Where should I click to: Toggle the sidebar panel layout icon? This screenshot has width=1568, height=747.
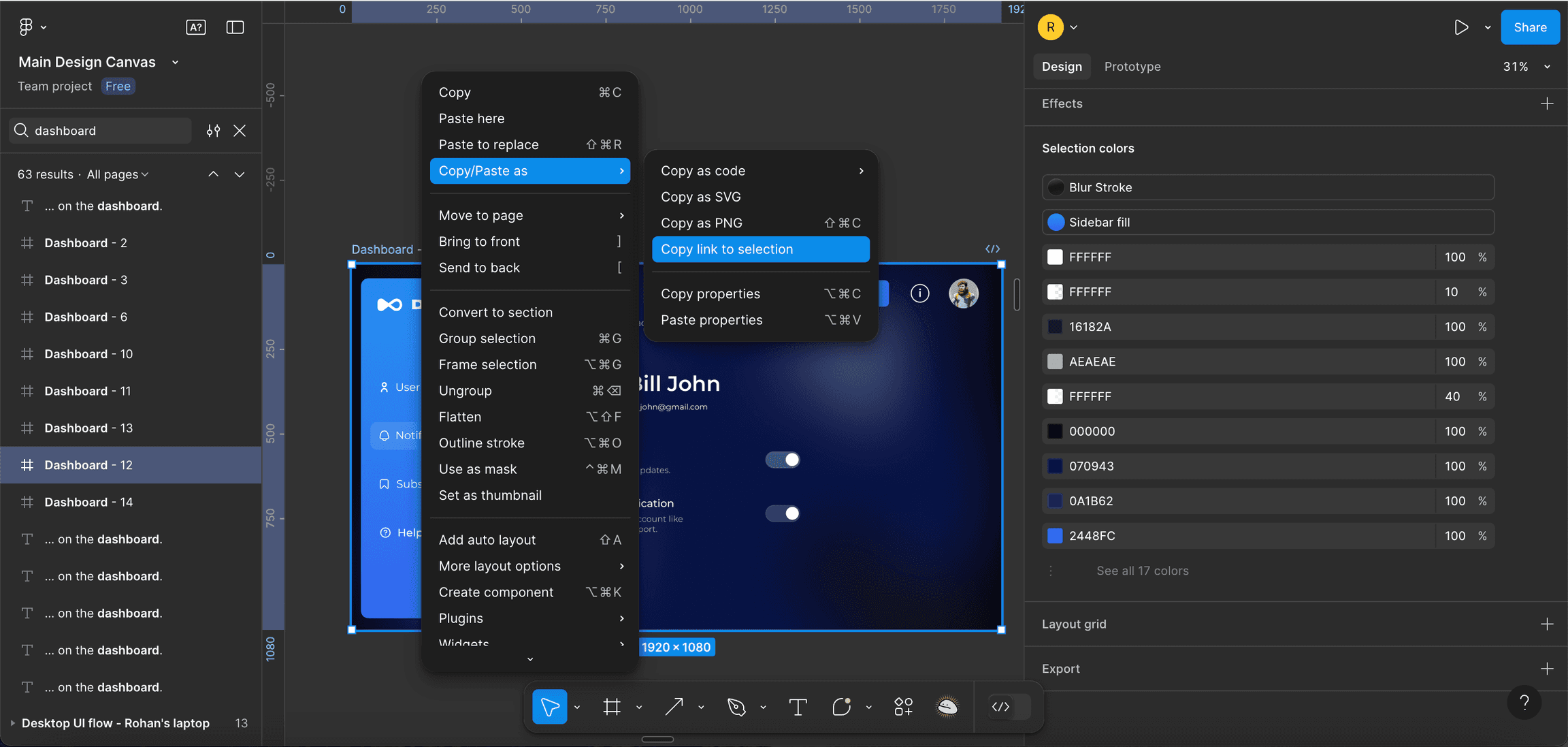click(235, 27)
